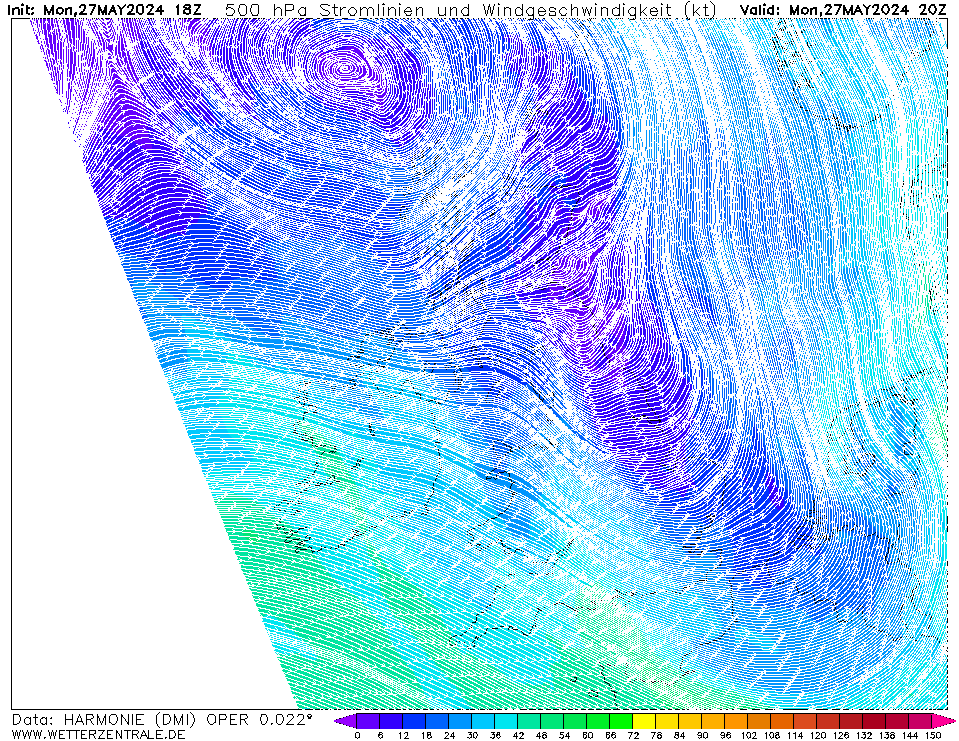
Task: Select the crimson swatch between 144 and 150
Action: (920, 721)
